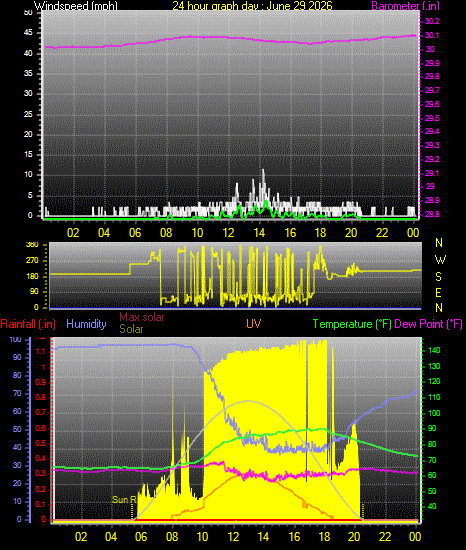
Task: Click the Barometer (.in) axis label
Action: pos(405,6)
